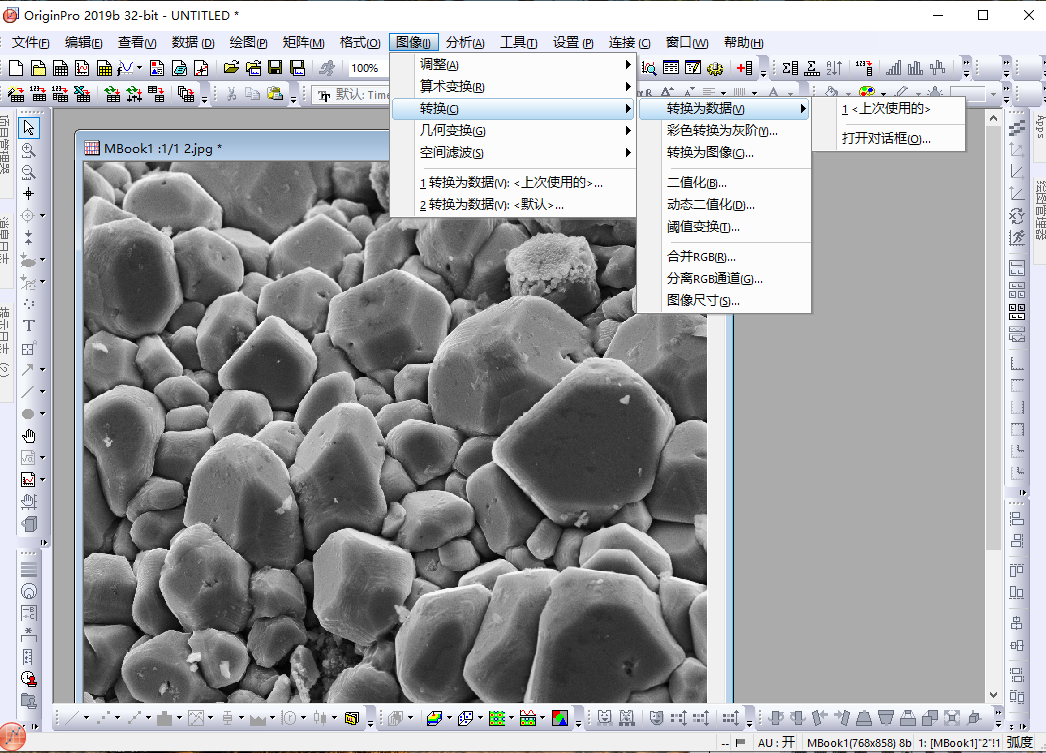
Task: Select the Screen Reader crosshair tool
Action: 29,193
